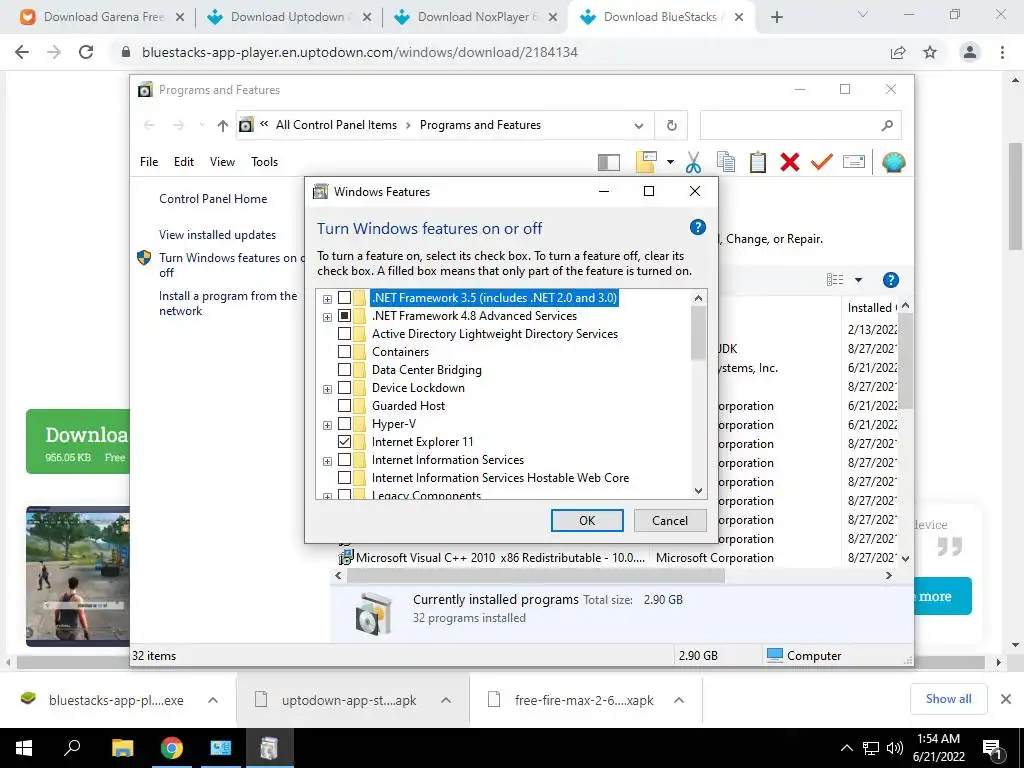Open the address bar history dropdown

tap(639, 126)
